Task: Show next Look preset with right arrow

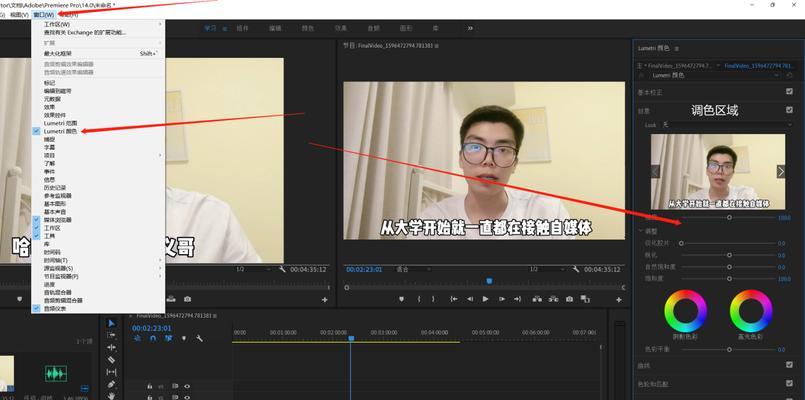Action: (x=781, y=172)
